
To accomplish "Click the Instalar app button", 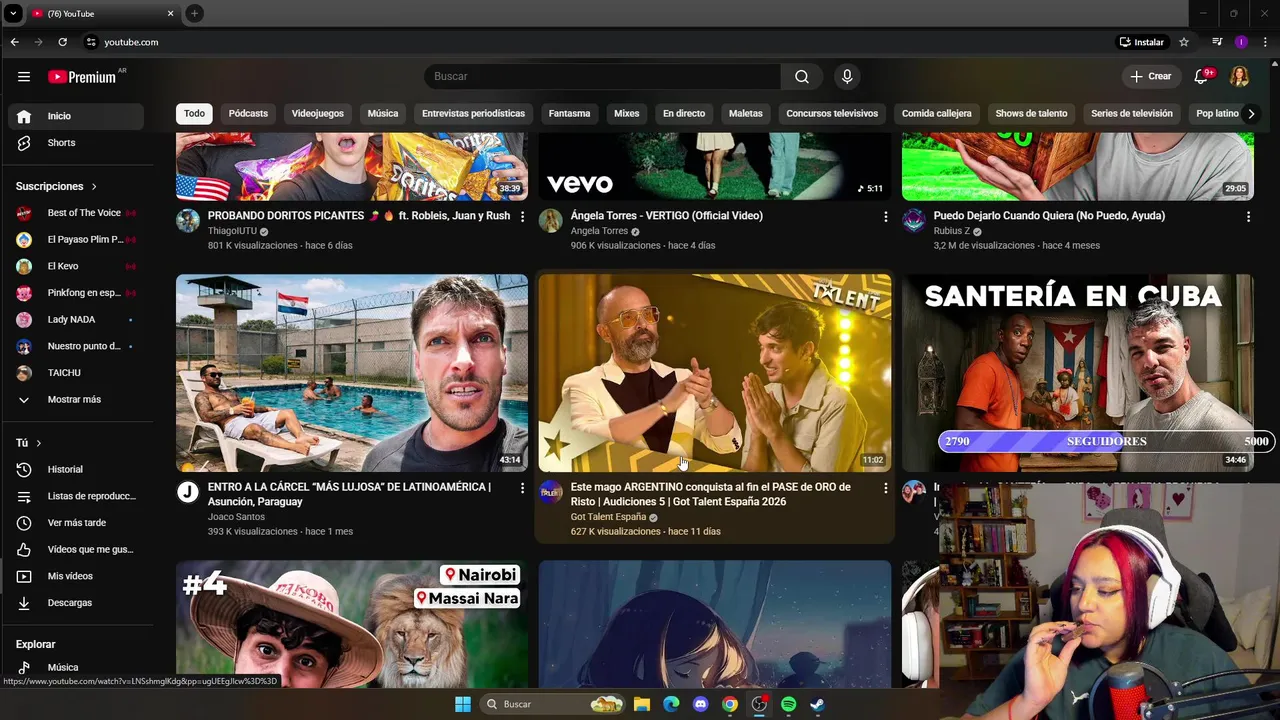I will coord(1142,42).
